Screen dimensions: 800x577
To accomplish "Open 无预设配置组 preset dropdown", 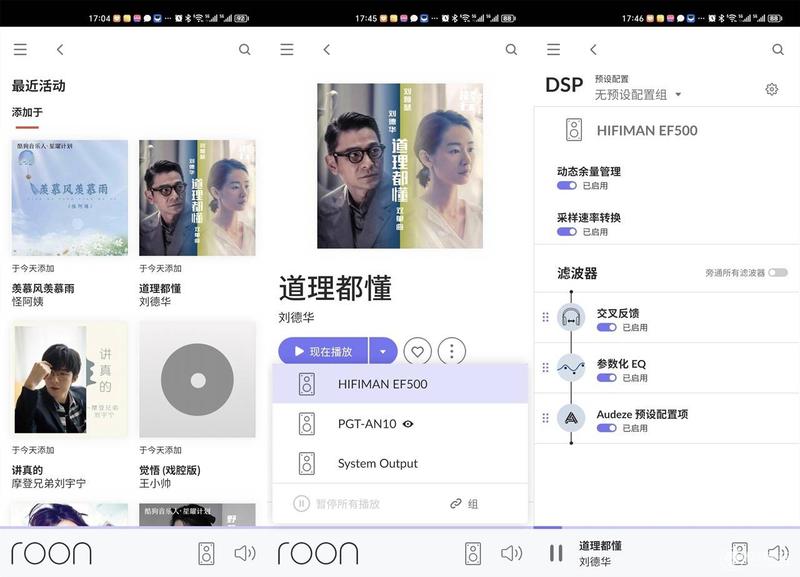I will pyautogui.click(x=638, y=94).
